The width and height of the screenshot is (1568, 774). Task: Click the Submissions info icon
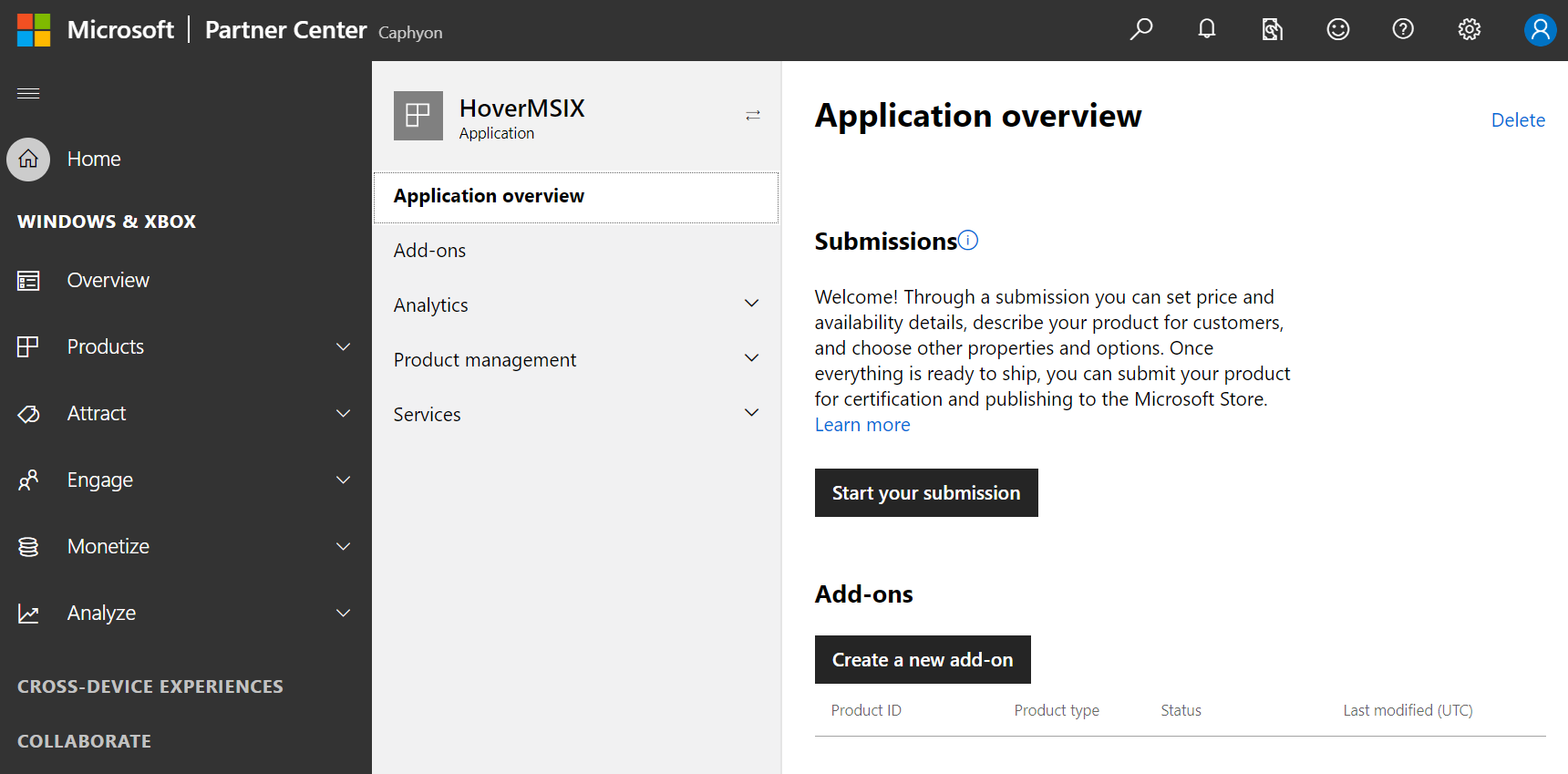click(969, 240)
